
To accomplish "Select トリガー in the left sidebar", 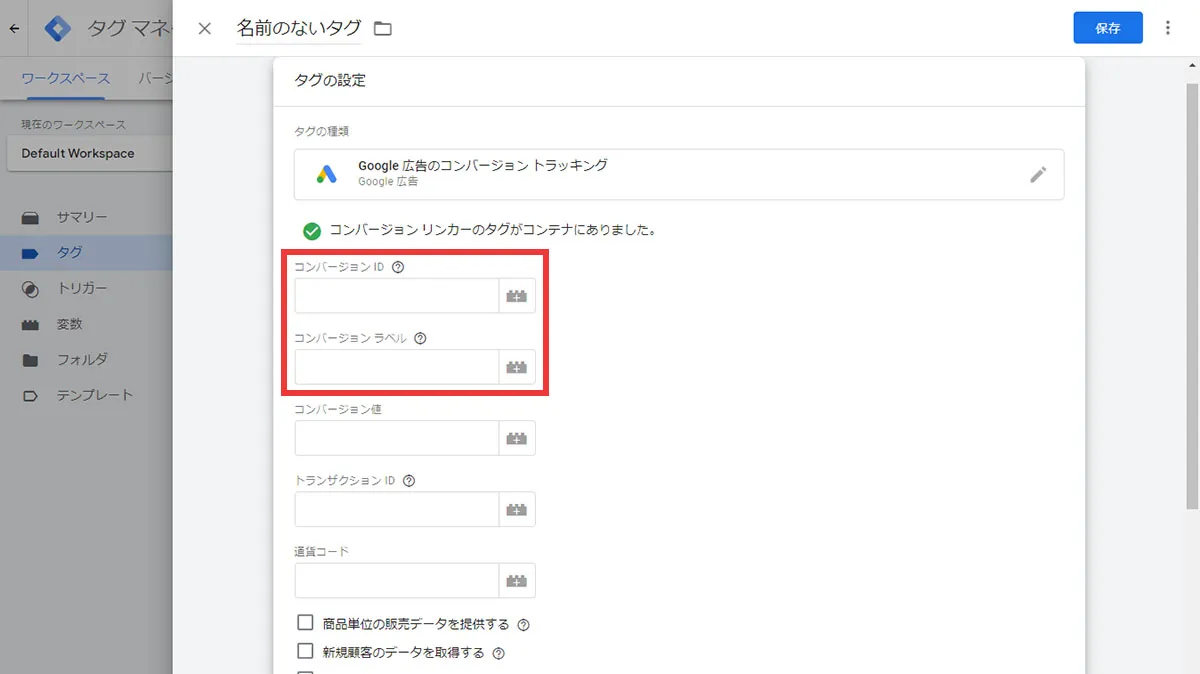I will click(82, 289).
